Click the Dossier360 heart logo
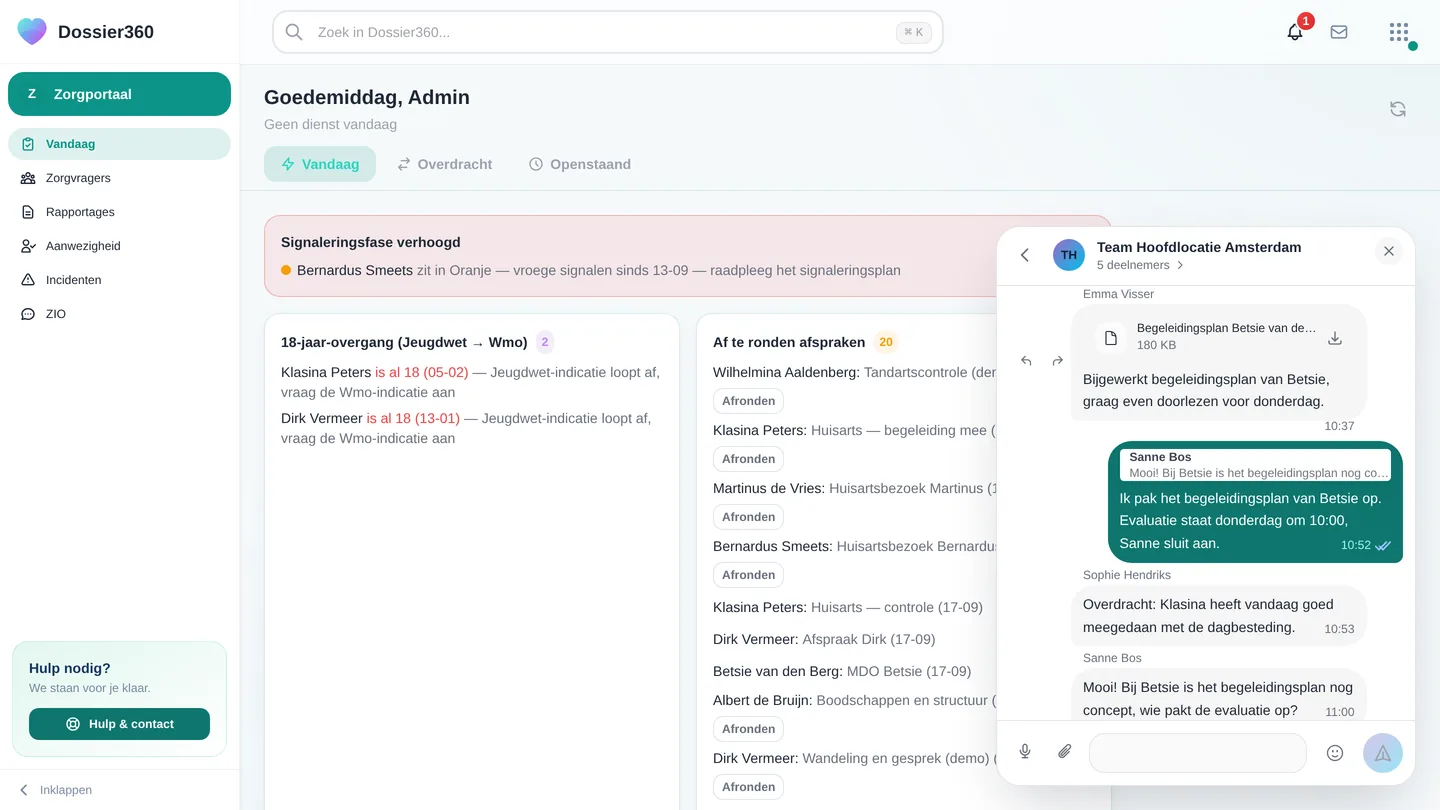The height and width of the screenshot is (810, 1440). click(32, 32)
